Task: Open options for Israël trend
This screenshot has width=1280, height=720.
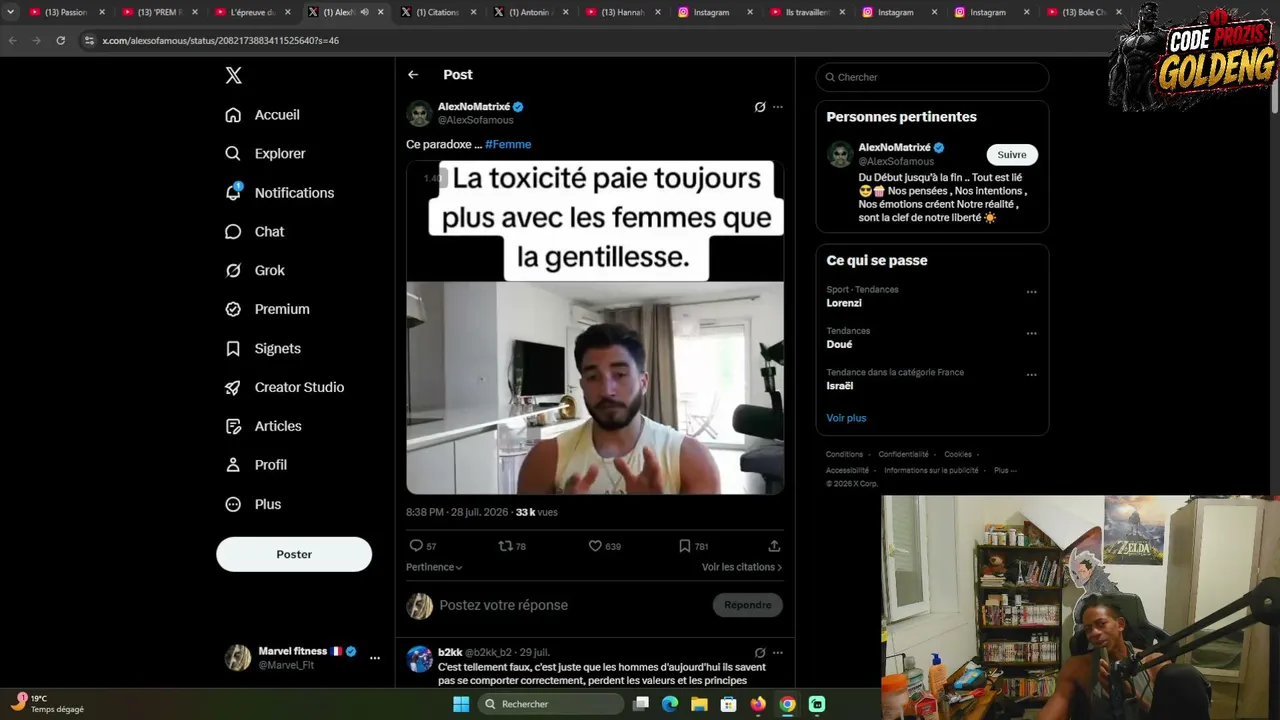Action: 1031,375
